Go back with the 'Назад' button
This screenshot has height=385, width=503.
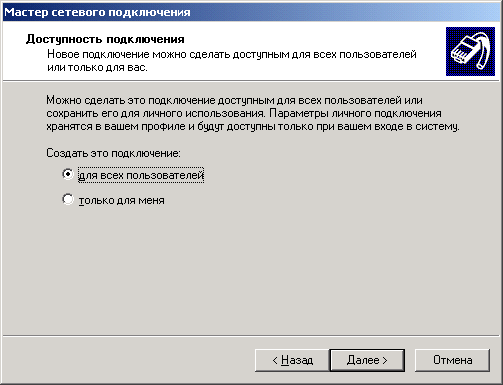pos(292,360)
